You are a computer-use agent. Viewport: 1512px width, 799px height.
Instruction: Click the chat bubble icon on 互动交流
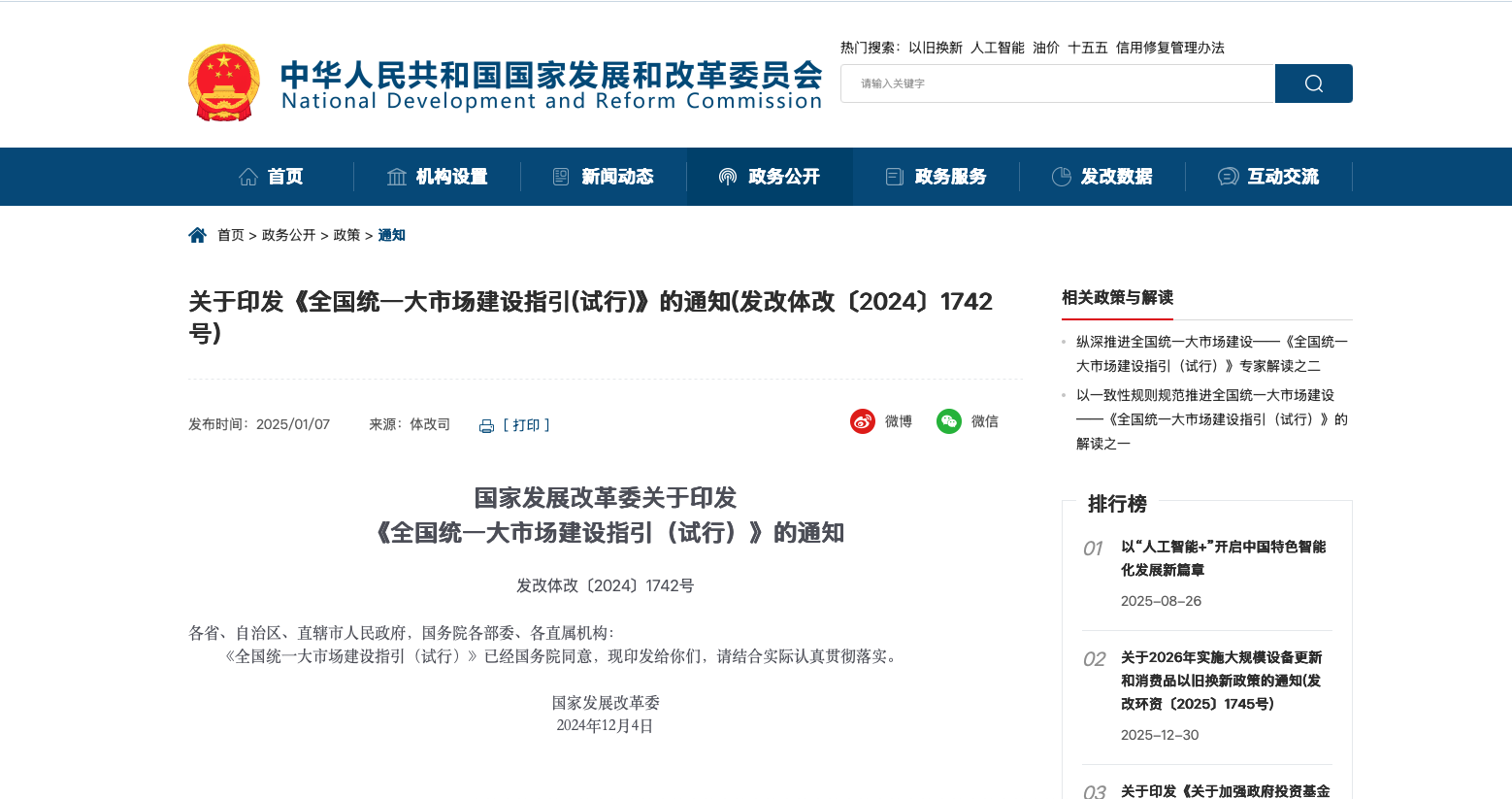tap(1227, 176)
